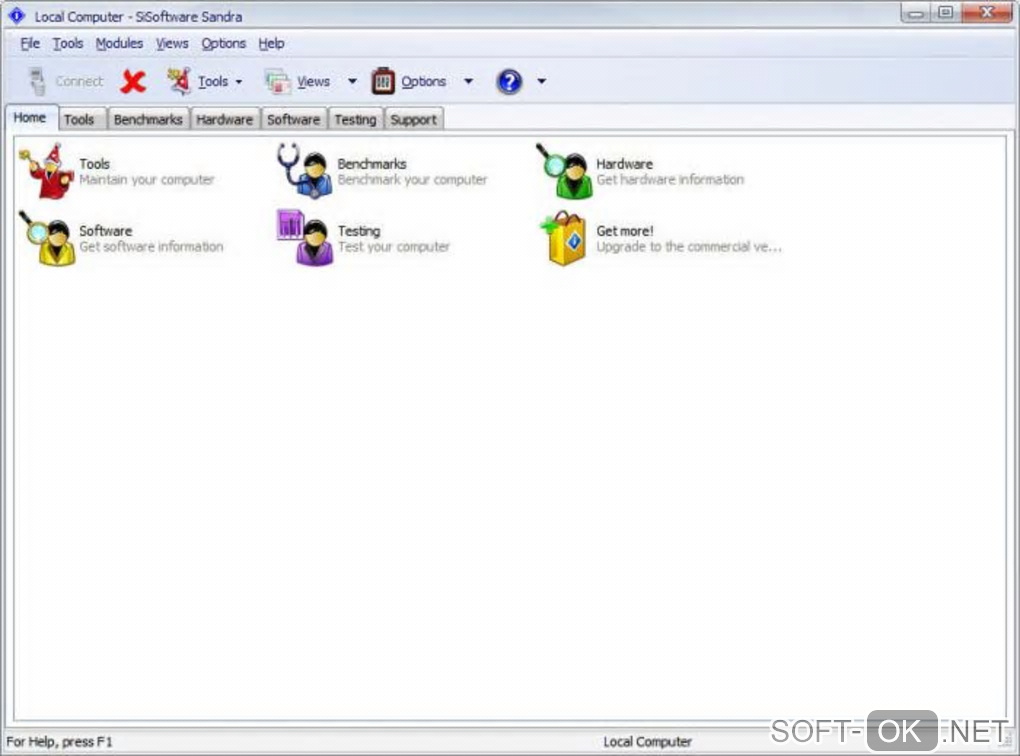Click 'Upgrade to the commercial ve...' text
1020x756 pixels.
tap(689, 247)
